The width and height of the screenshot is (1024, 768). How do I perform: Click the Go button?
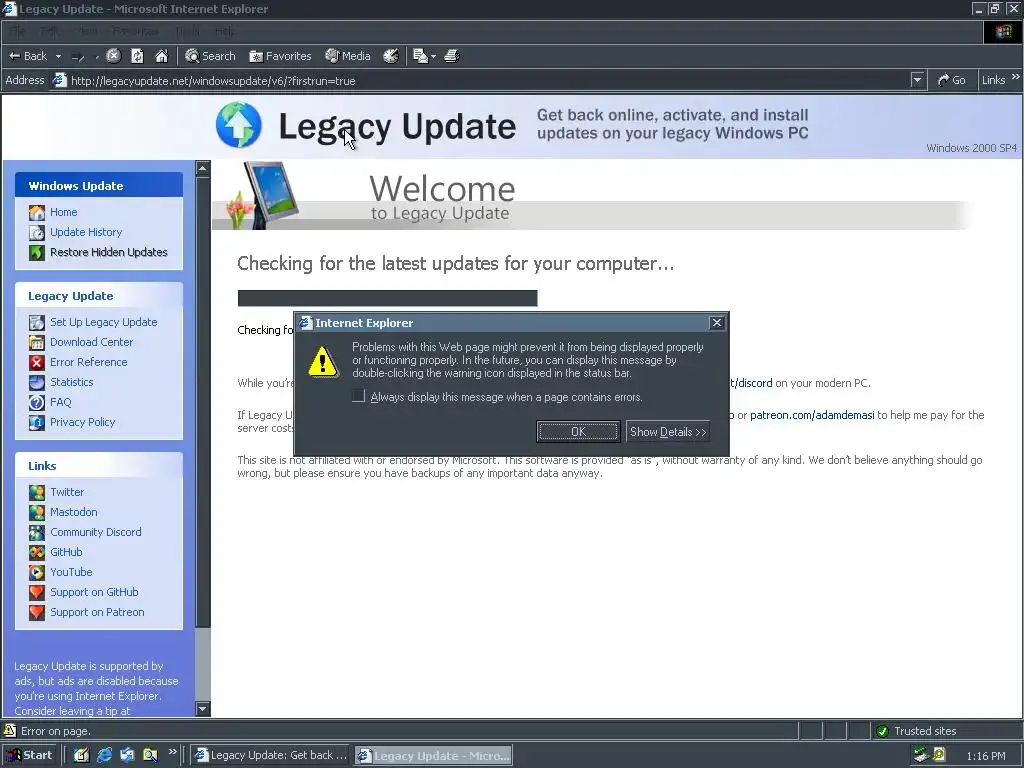coord(952,80)
